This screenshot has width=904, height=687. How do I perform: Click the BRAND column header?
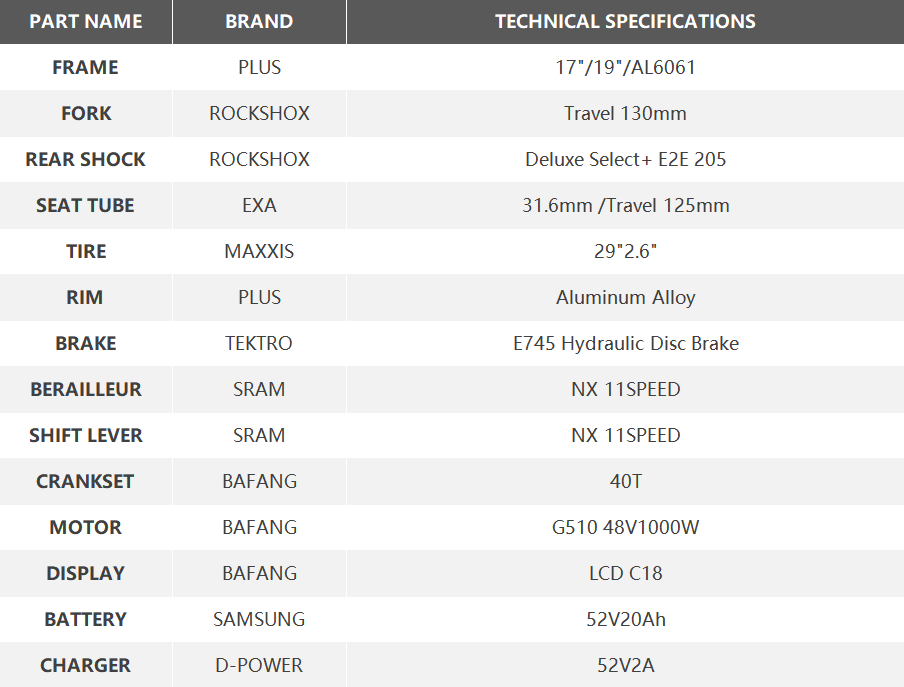coord(259,21)
